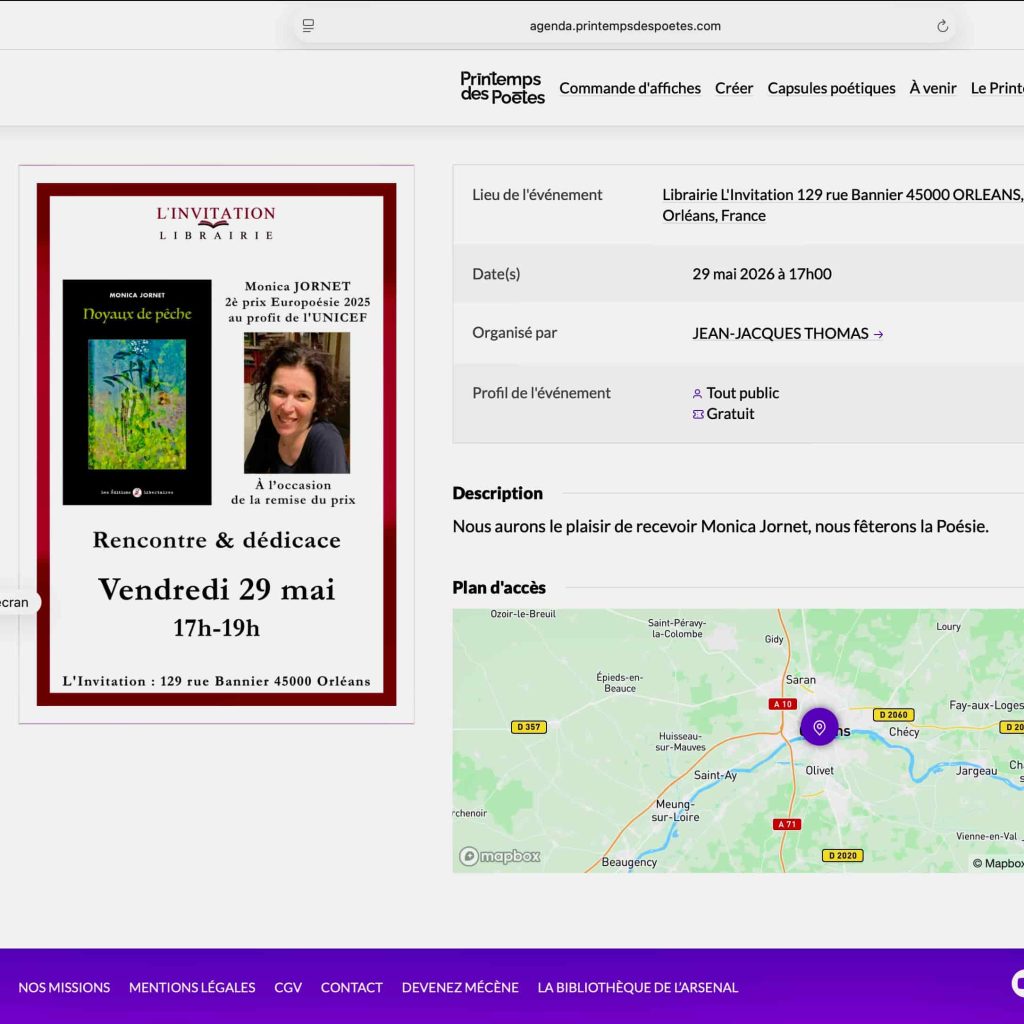Click the event poster image
Viewport: 1024px width, 1024px height.
216,444
